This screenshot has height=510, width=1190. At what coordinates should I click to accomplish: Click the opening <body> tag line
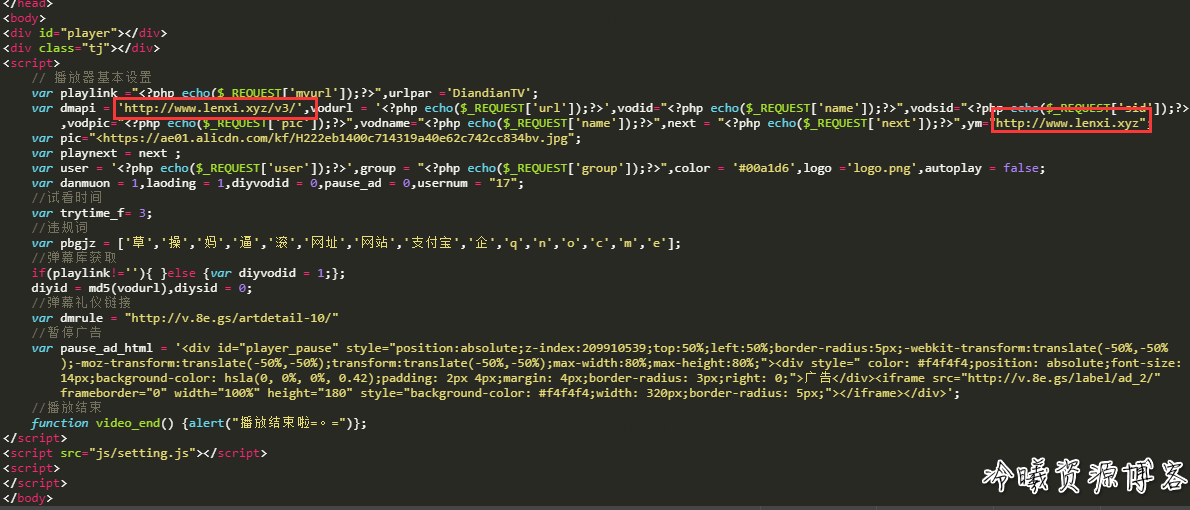[x=24, y=18]
